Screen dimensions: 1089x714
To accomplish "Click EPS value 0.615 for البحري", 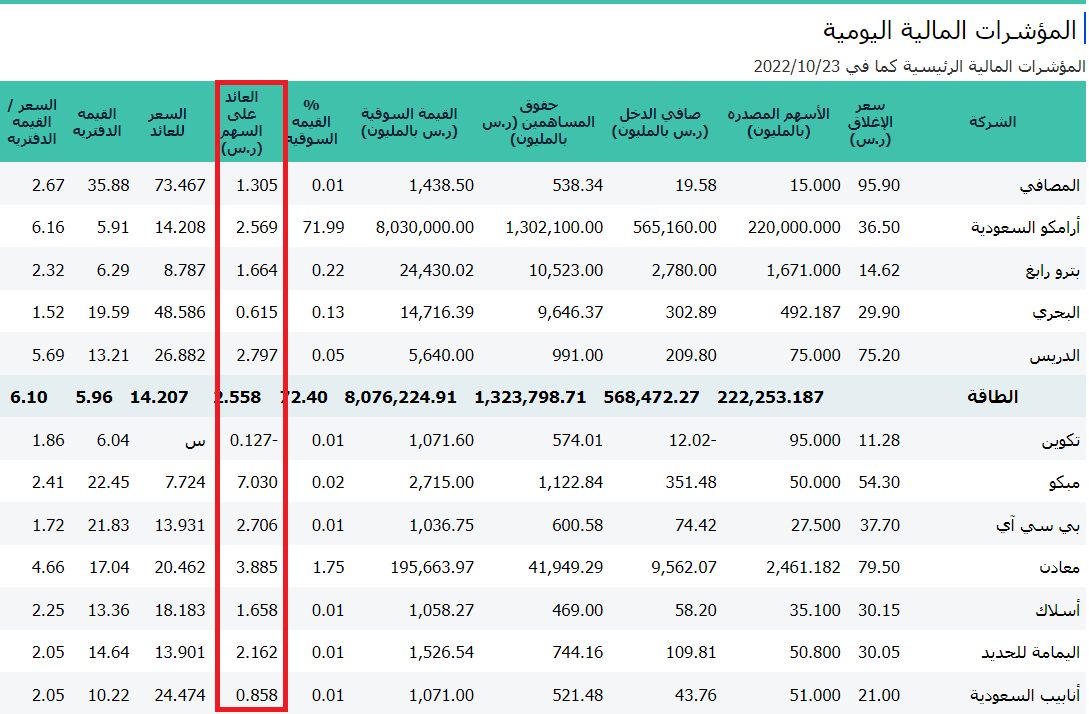I will [x=257, y=313].
